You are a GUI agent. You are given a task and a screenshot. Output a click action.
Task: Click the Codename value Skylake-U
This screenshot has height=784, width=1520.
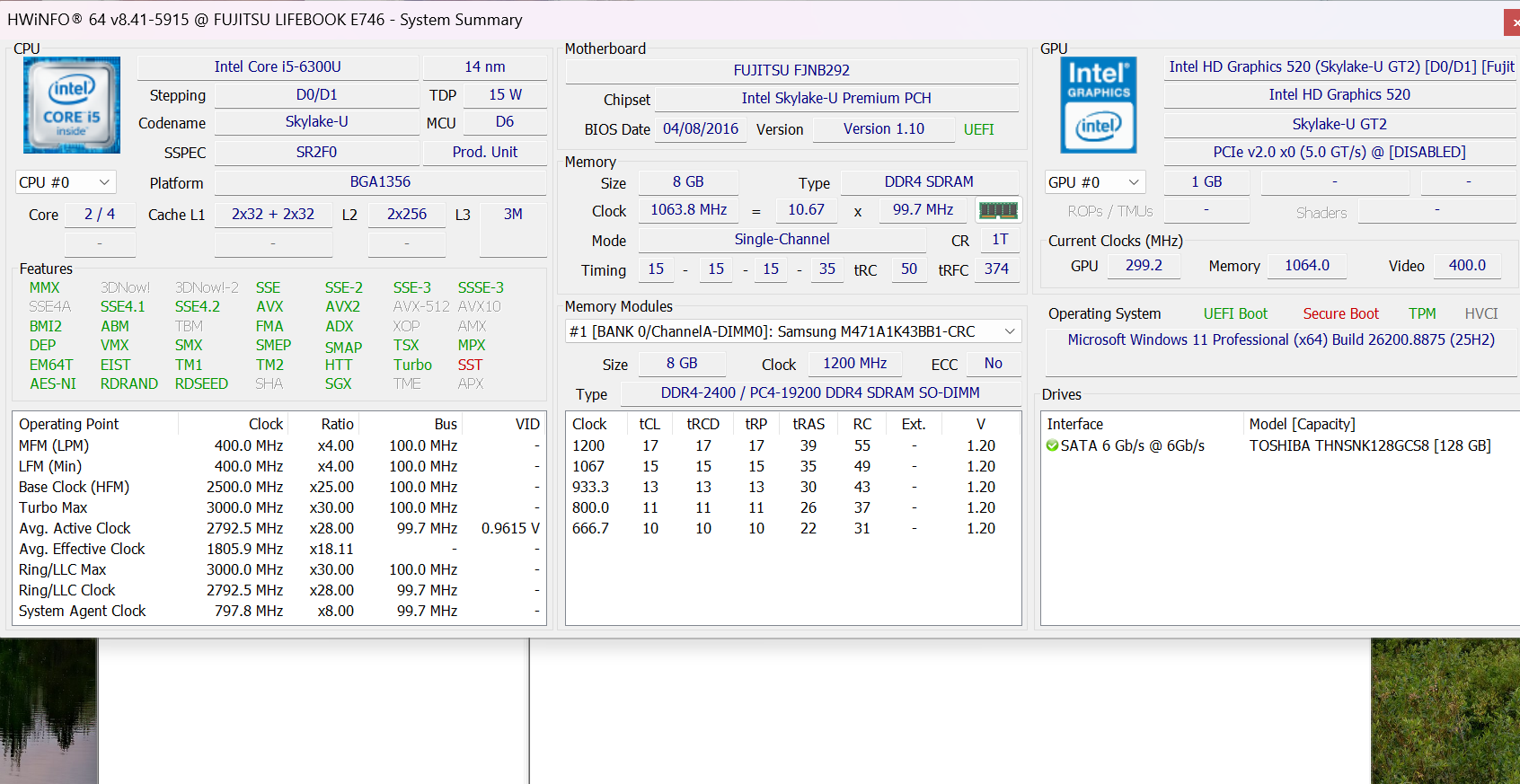317,121
